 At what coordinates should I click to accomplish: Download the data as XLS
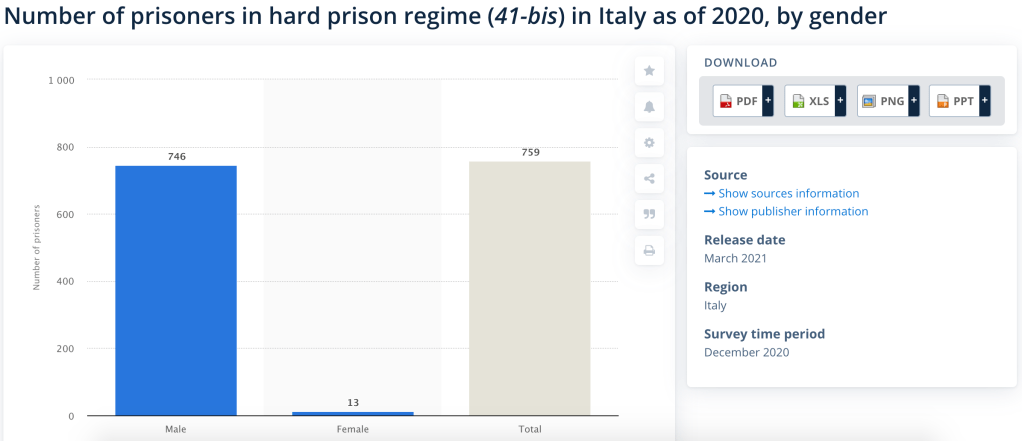point(810,101)
